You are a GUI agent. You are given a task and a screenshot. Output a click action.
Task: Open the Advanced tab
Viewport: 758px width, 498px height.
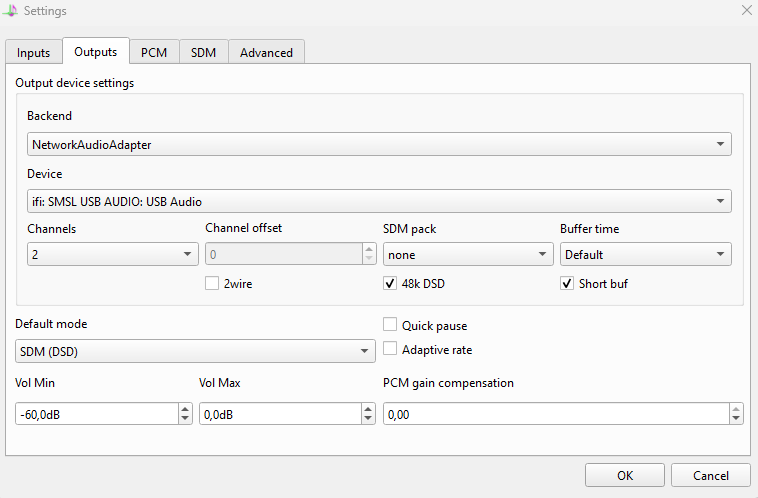pyautogui.click(x=266, y=52)
